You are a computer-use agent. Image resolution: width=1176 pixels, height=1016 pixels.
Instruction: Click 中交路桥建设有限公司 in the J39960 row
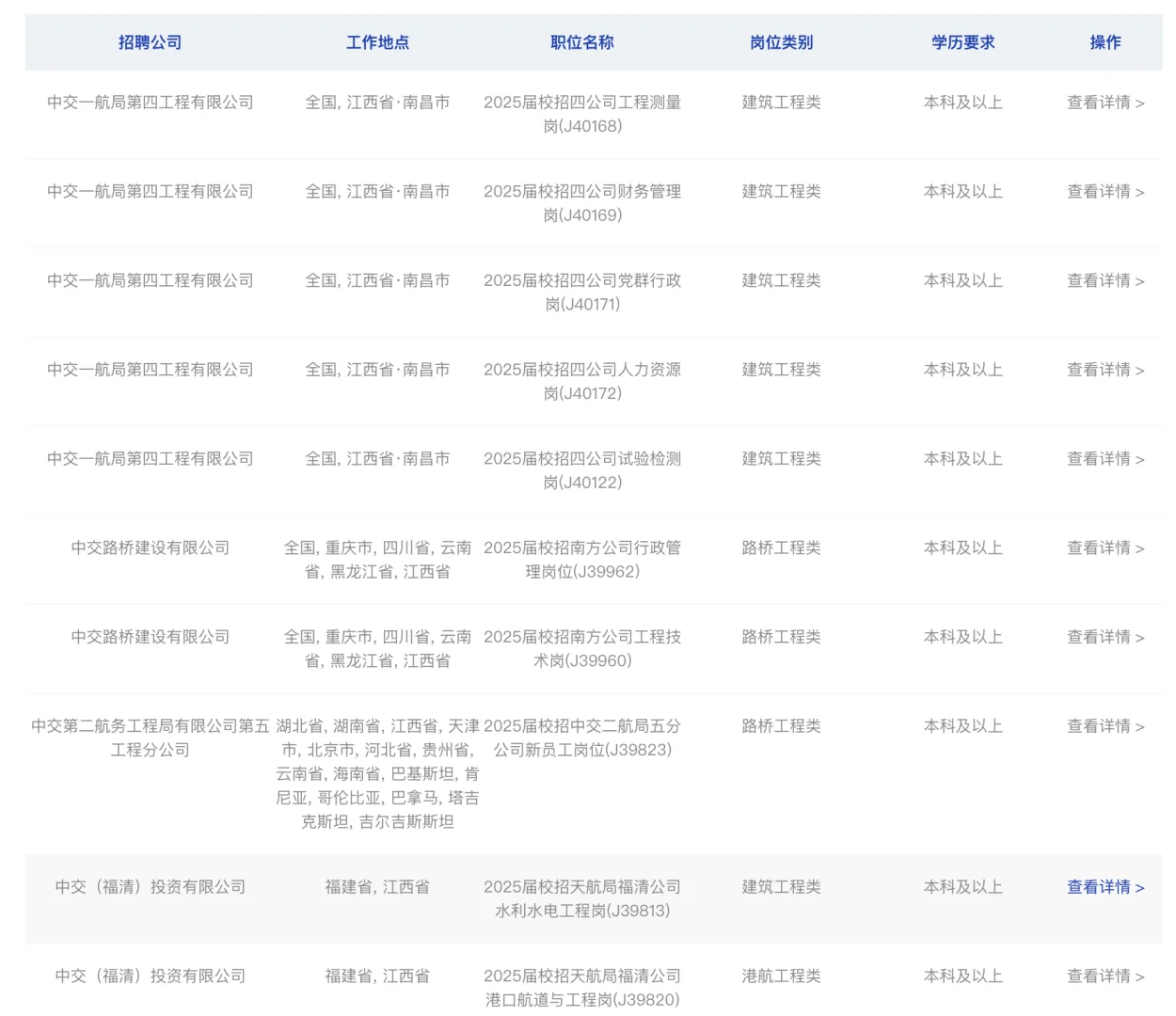click(150, 637)
